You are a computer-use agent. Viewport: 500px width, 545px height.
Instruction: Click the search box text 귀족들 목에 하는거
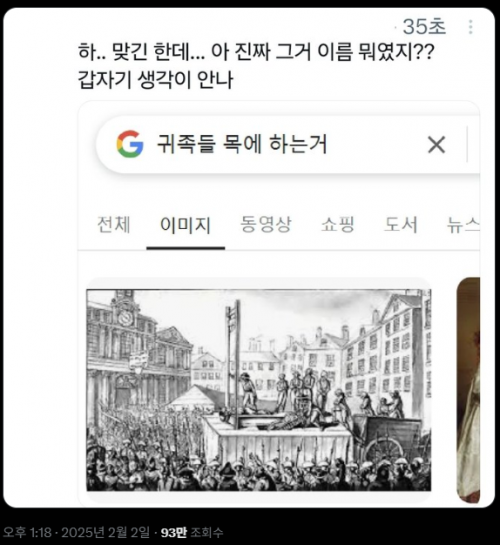pos(242,144)
